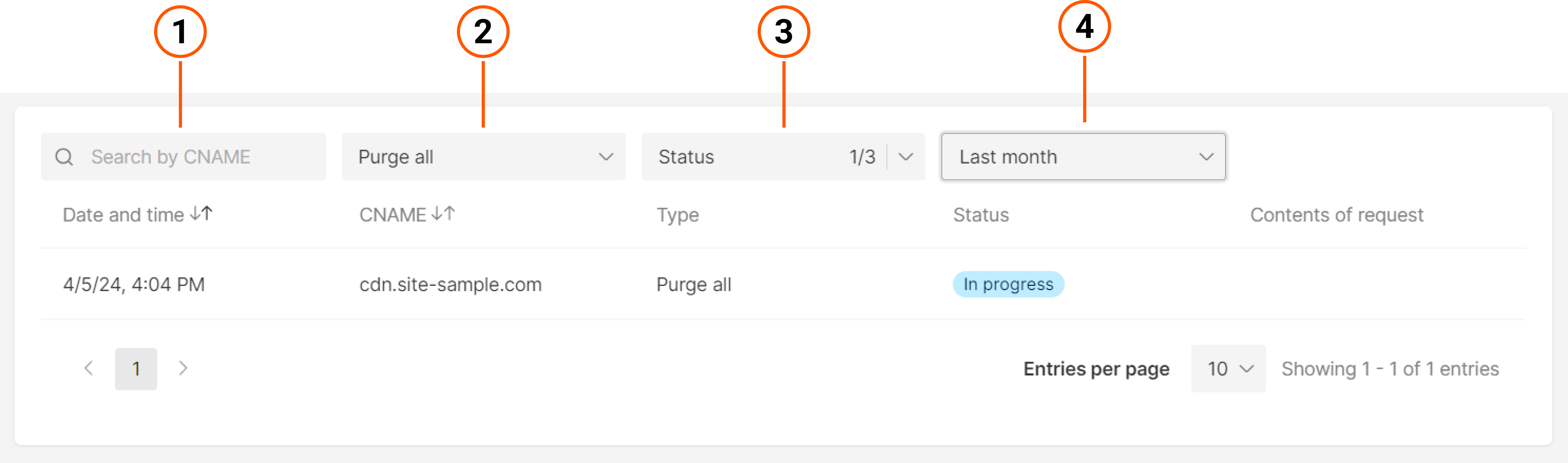1568x463 pixels.
Task: Open the Entries per page dropdown showing 10
Action: (x=1228, y=368)
